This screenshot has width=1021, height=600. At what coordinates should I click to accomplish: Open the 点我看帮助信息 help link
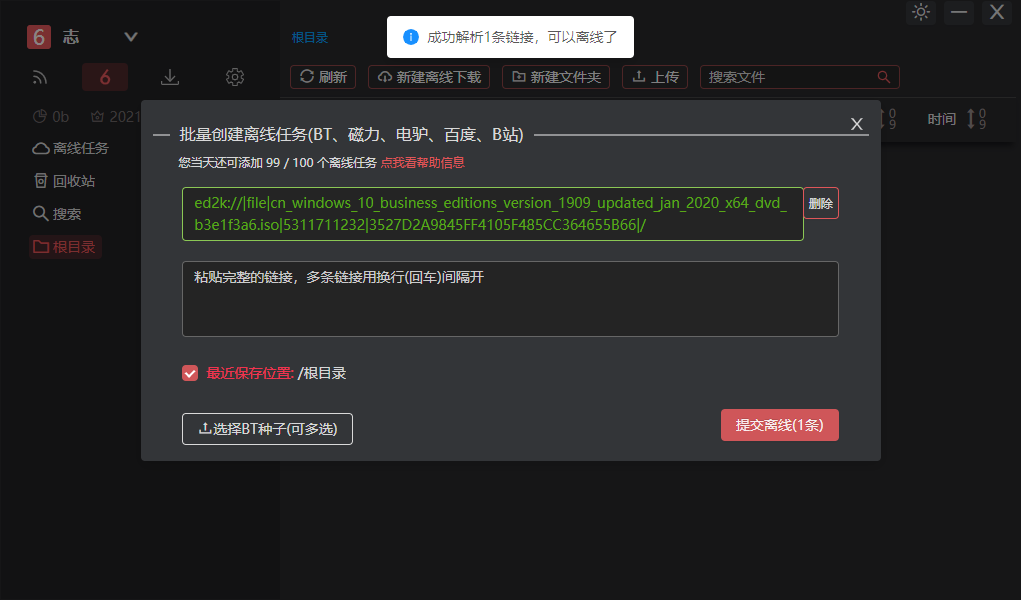point(422,162)
